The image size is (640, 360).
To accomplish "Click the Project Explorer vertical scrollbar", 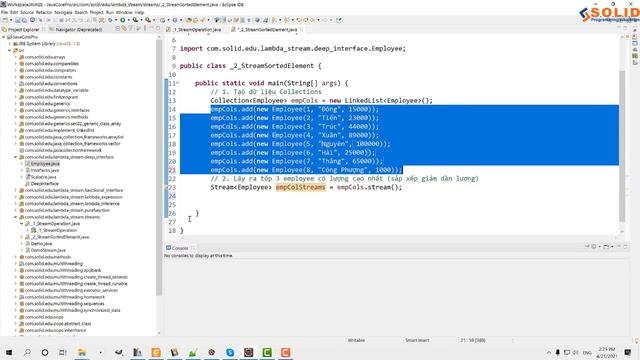I will coord(159,167).
